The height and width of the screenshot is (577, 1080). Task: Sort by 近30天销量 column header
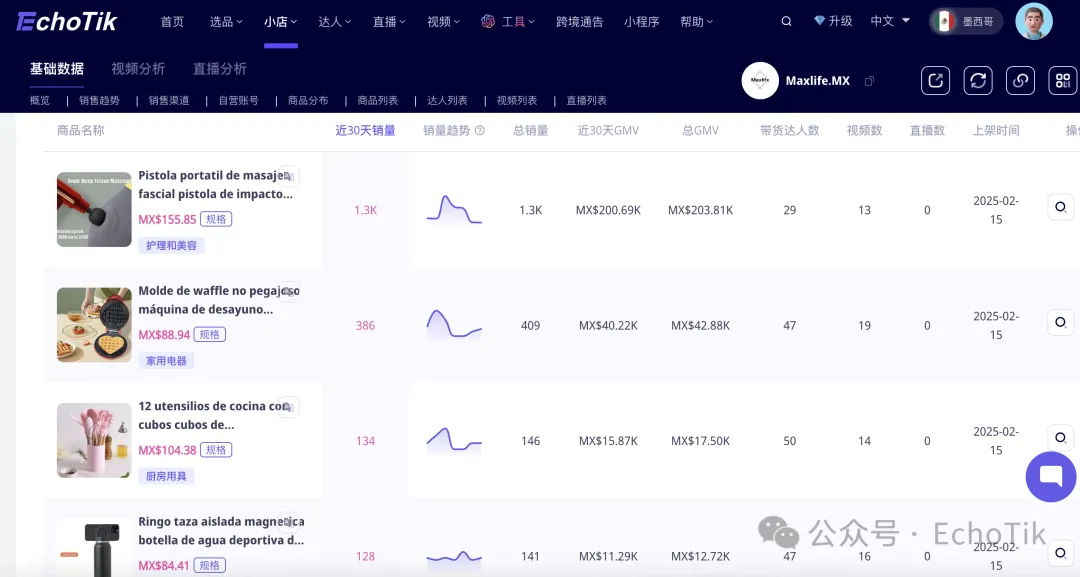pos(365,130)
